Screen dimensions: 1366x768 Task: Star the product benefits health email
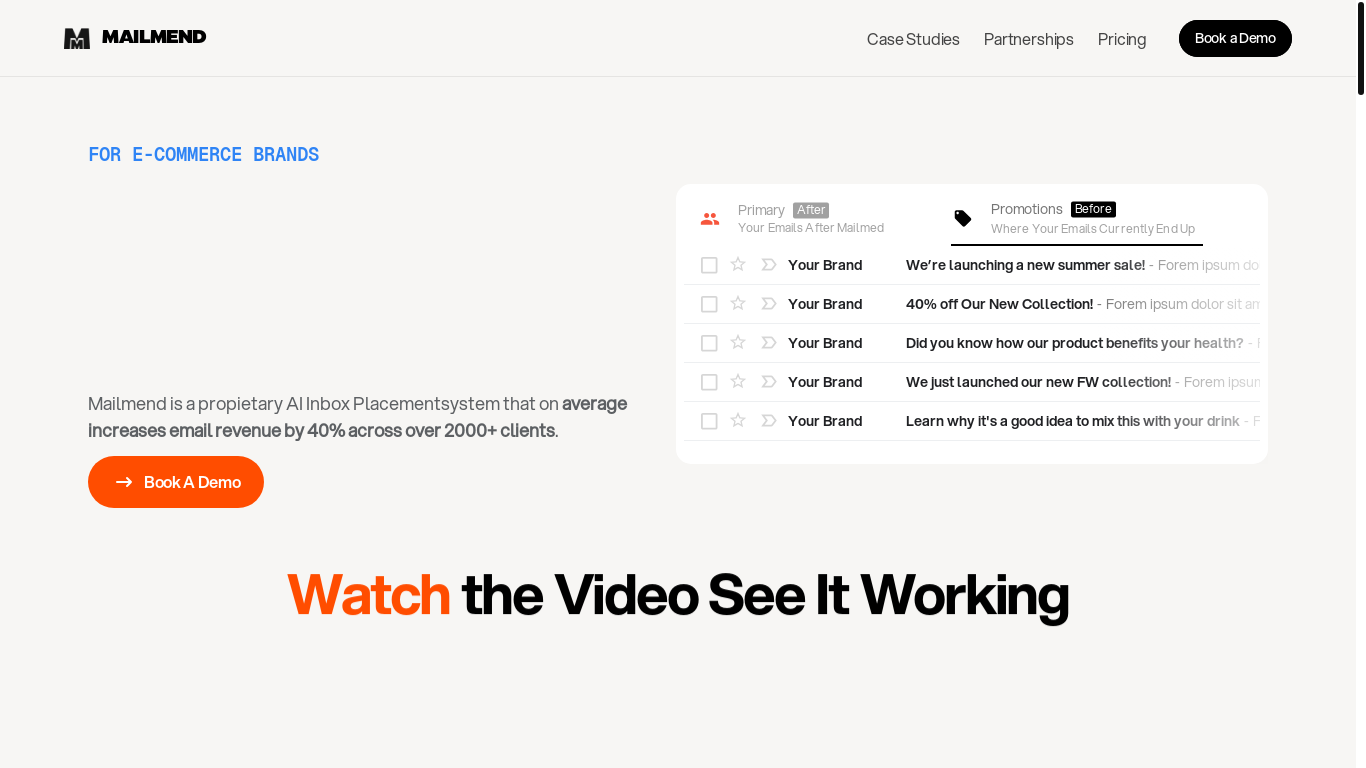(738, 342)
